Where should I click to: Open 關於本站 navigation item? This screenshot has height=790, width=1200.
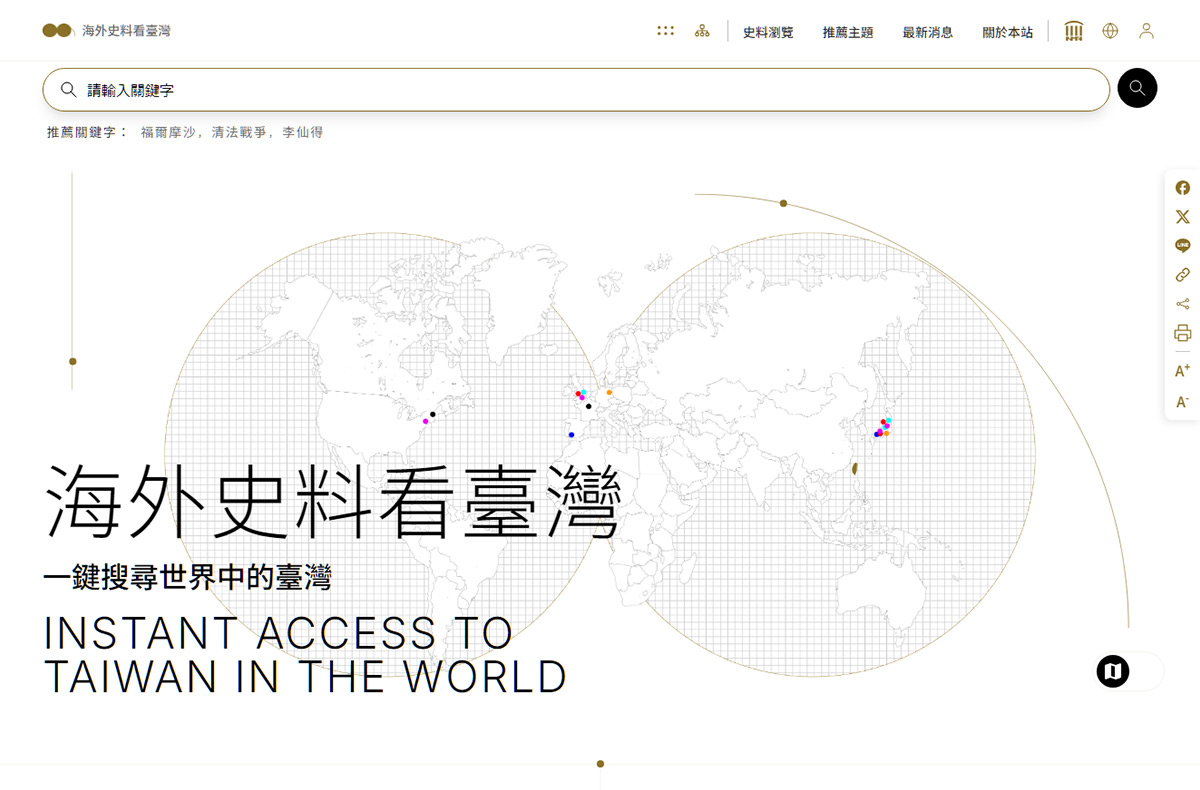click(1008, 32)
